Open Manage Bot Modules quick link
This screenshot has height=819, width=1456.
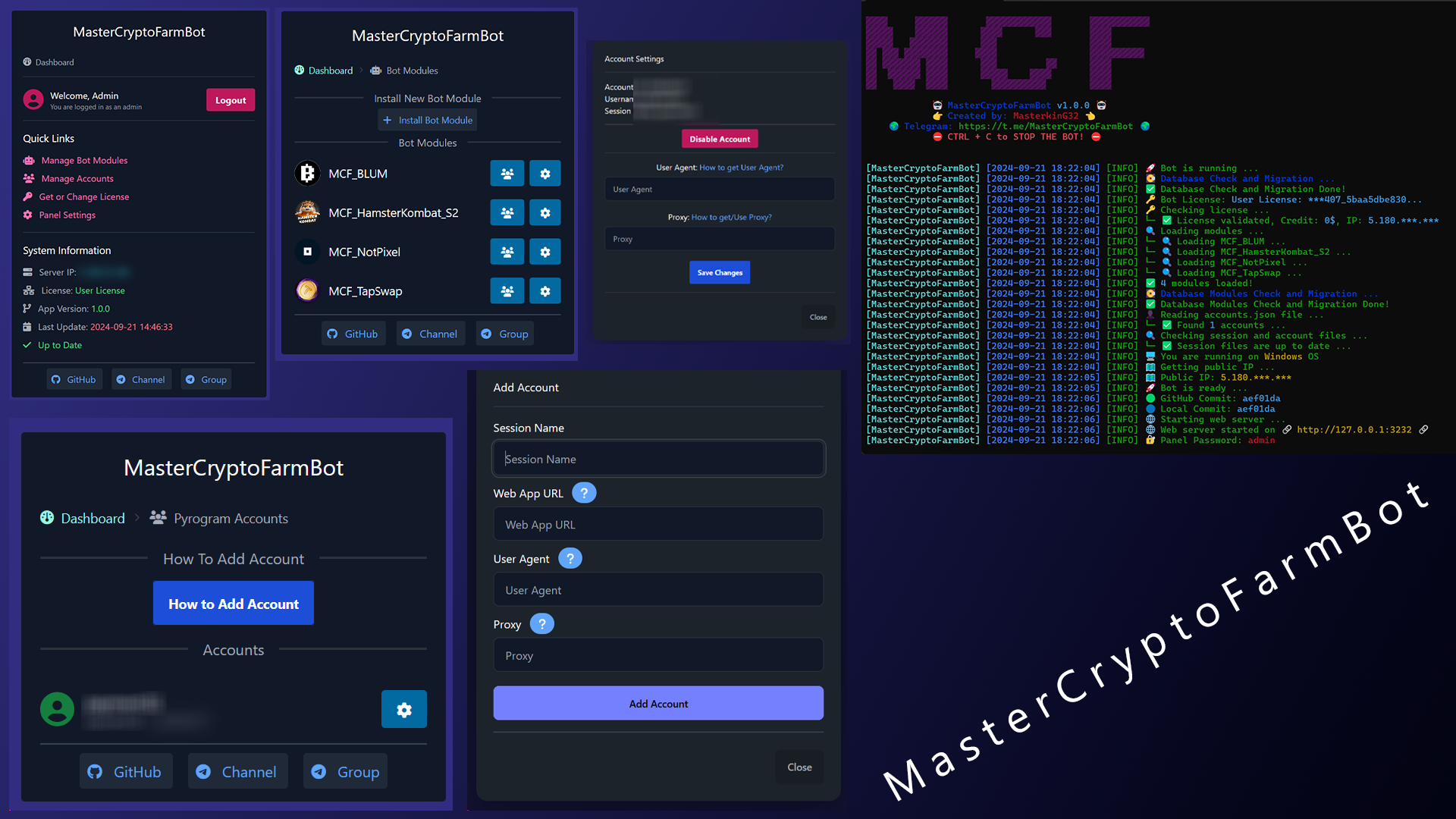(x=84, y=161)
